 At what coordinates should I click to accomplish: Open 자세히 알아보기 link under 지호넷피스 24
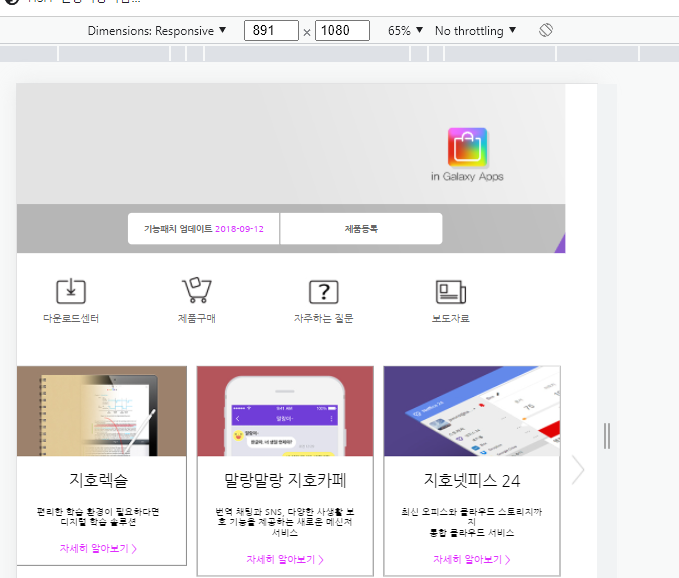(472, 559)
